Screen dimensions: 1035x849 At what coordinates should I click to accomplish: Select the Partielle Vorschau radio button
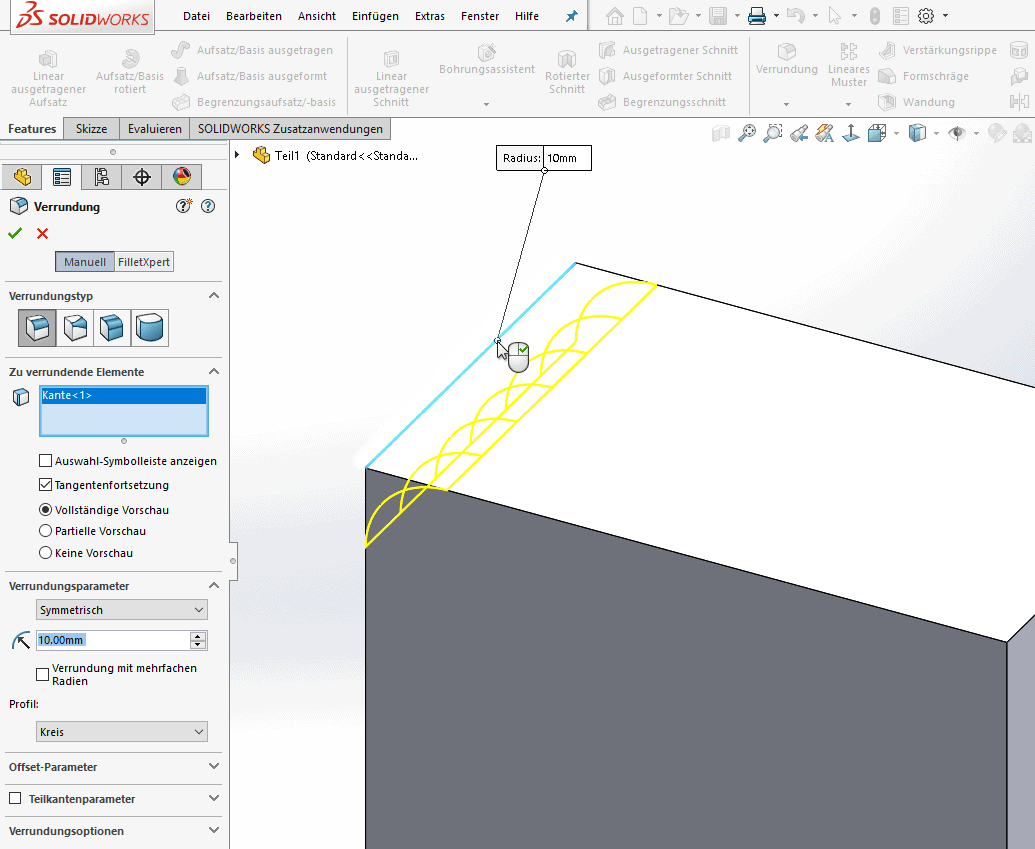(44, 531)
